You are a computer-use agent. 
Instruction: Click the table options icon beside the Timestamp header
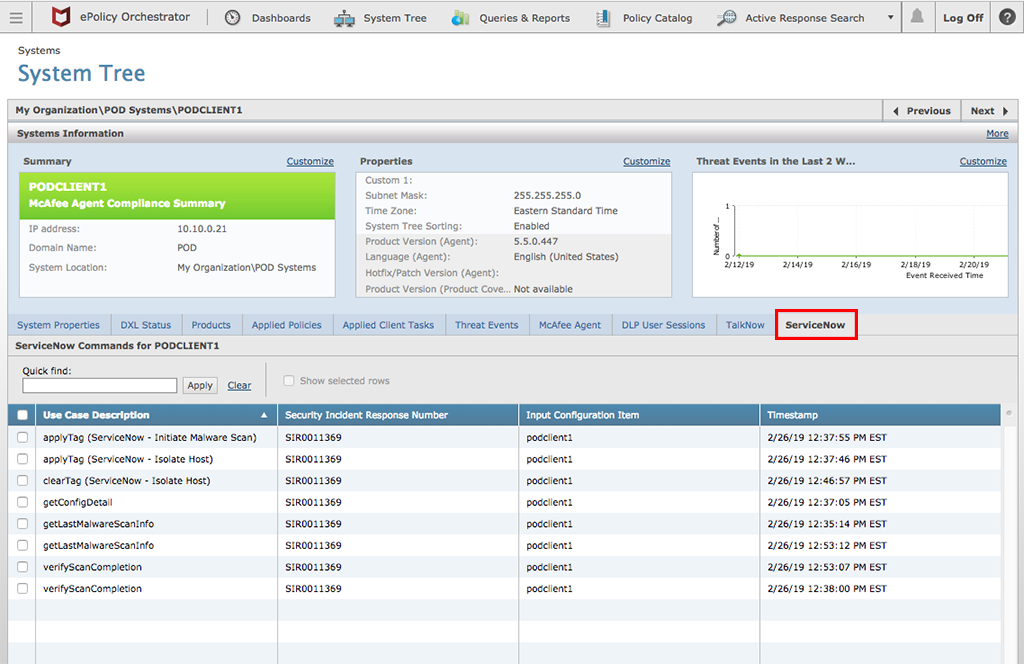coord(1009,413)
